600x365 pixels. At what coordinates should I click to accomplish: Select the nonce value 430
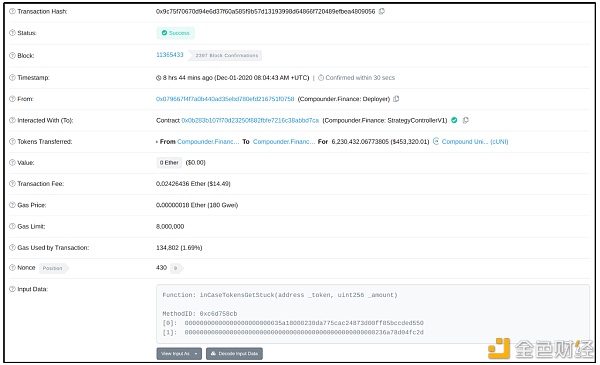click(x=161, y=267)
